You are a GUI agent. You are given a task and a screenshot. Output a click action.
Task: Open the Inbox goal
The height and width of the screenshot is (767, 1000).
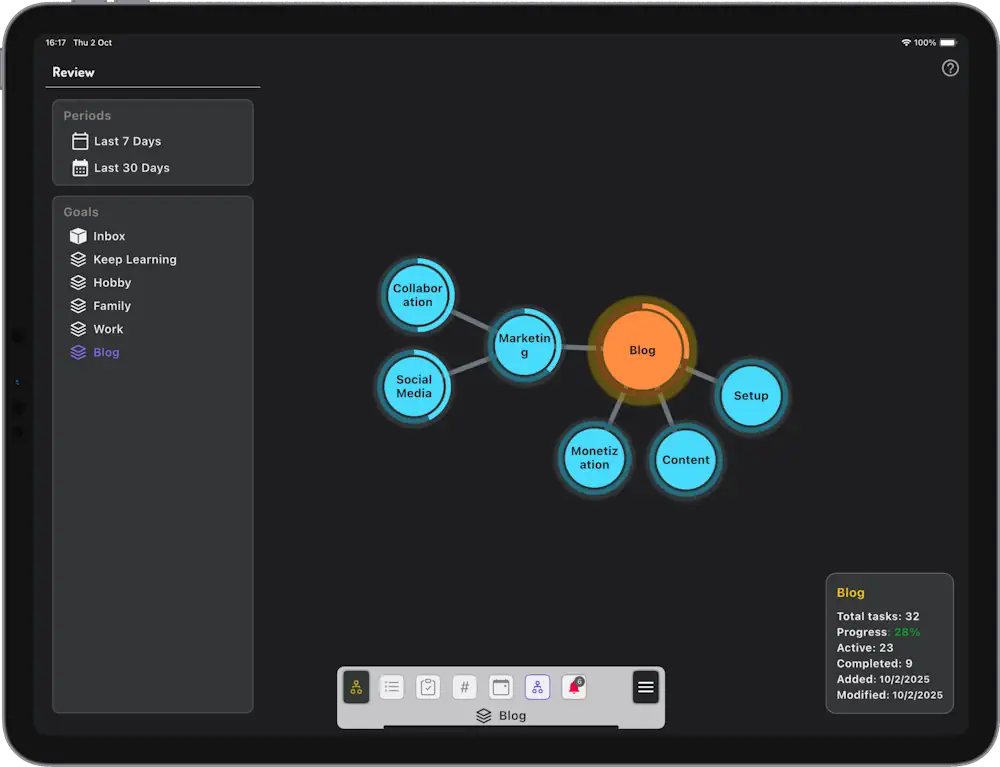click(x=109, y=237)
